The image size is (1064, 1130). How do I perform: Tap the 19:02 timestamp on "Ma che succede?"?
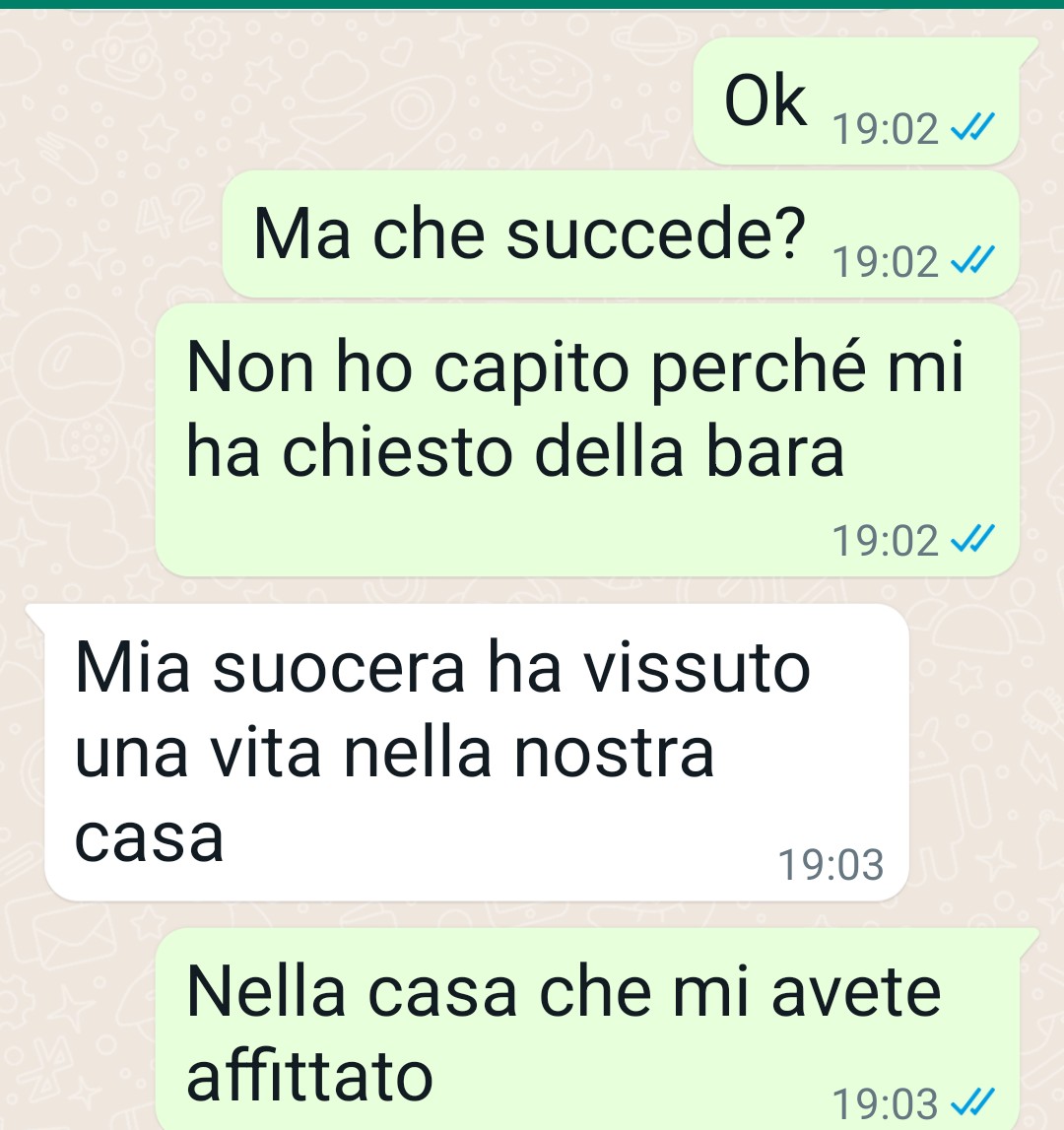(x=886, y=262)
